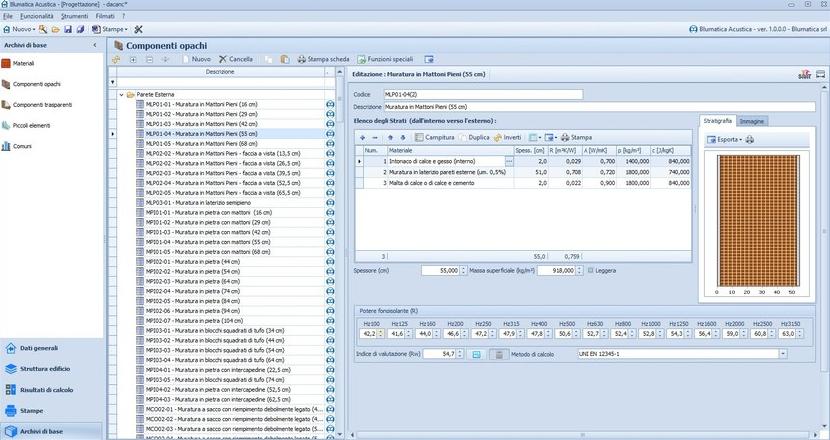
Task: Open the Nuovo dropdown in main toolbar
Action: 20,29
